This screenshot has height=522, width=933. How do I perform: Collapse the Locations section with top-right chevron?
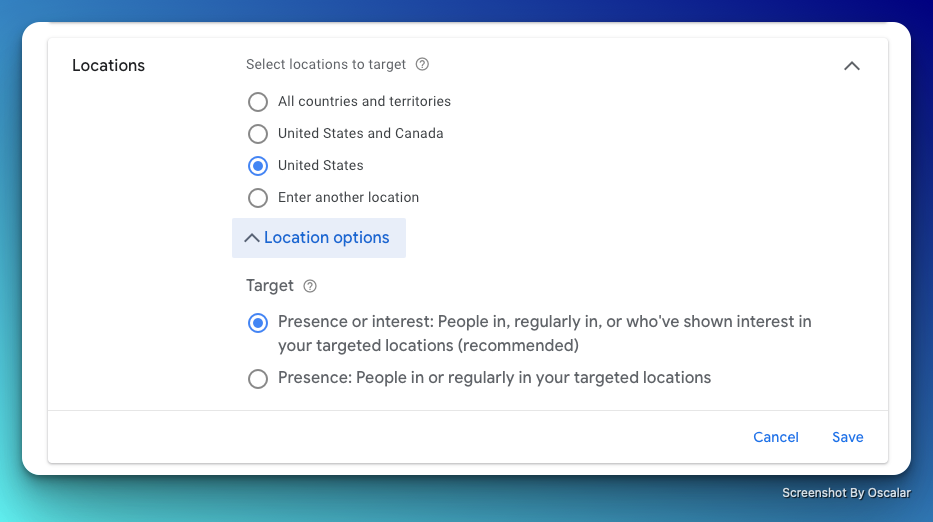pyautogui.click(x=851, y=66)
